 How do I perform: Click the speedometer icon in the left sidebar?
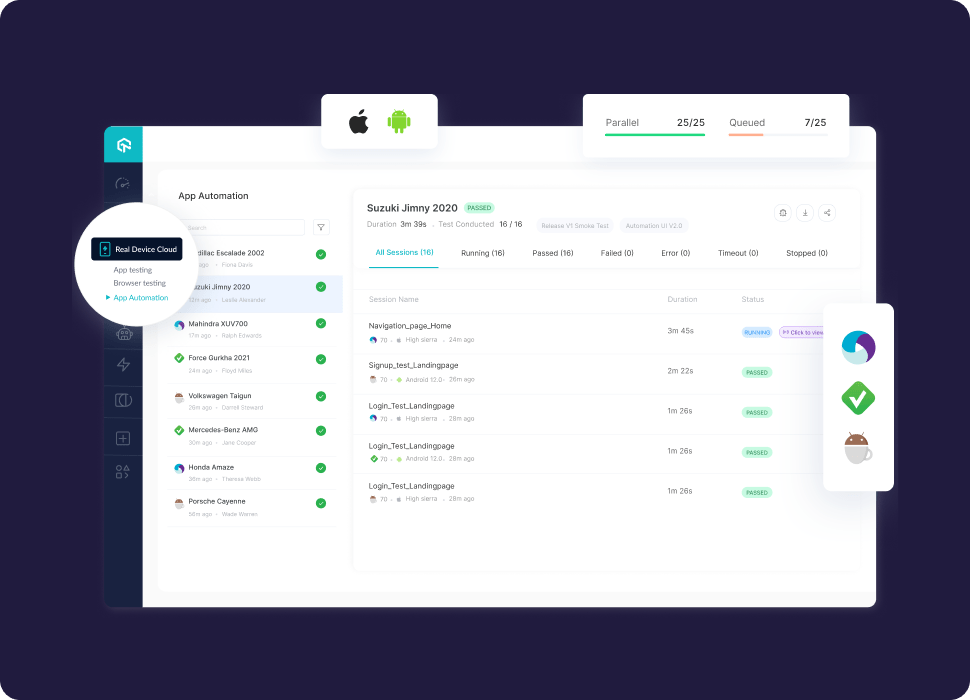point(122,184)
